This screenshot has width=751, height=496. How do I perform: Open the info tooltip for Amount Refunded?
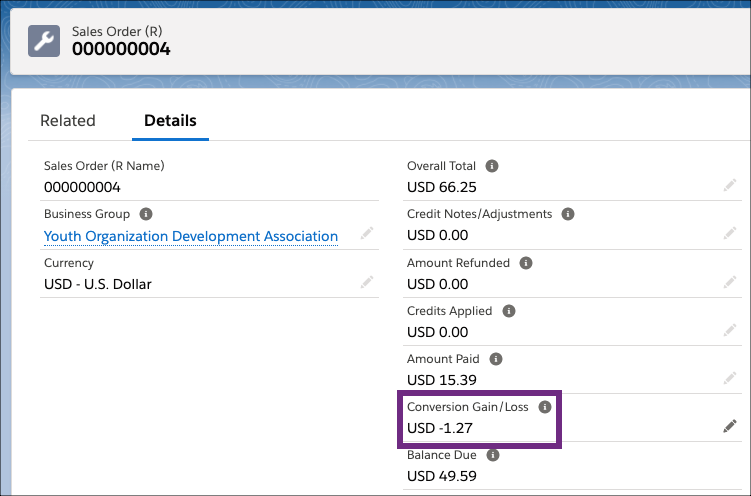click(526, 263)
